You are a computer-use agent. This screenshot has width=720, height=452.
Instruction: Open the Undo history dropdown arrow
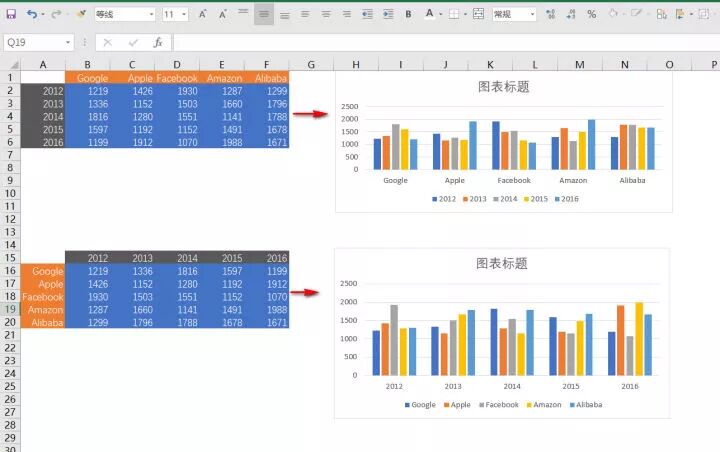tap(43, 15)
